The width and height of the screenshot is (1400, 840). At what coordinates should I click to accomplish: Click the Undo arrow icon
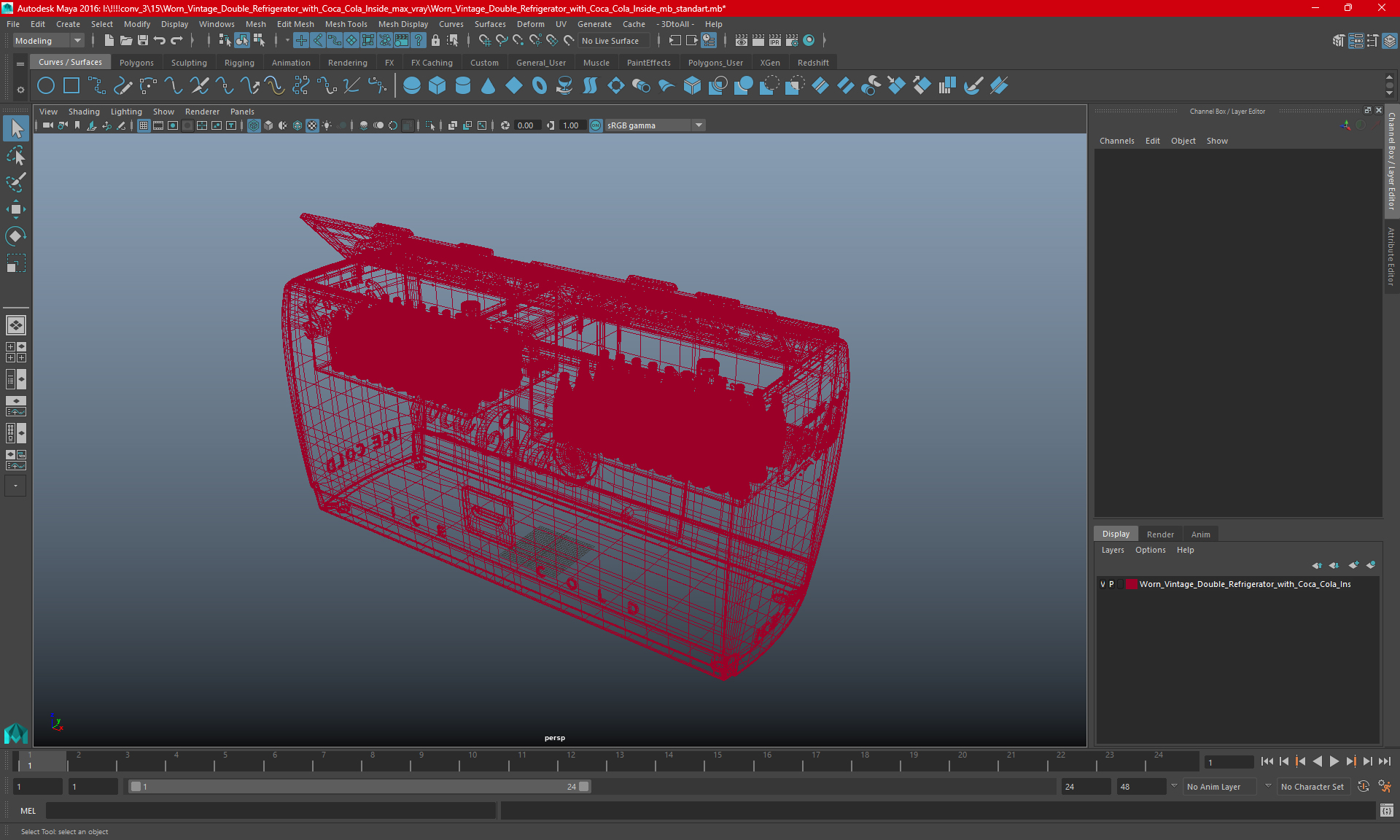(160, 41)
